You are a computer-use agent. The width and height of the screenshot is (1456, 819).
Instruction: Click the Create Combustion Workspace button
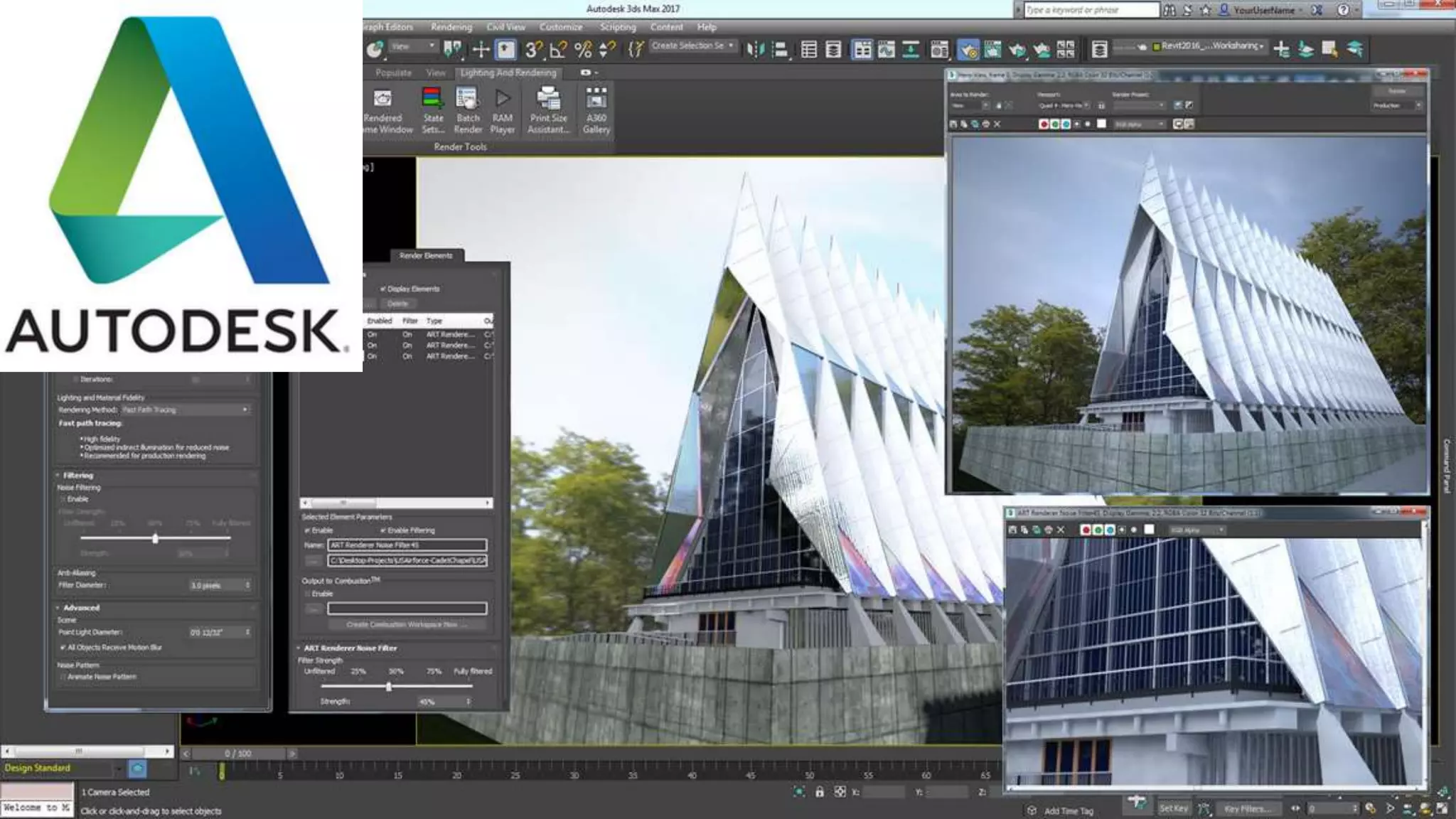[x=407, y=625]
